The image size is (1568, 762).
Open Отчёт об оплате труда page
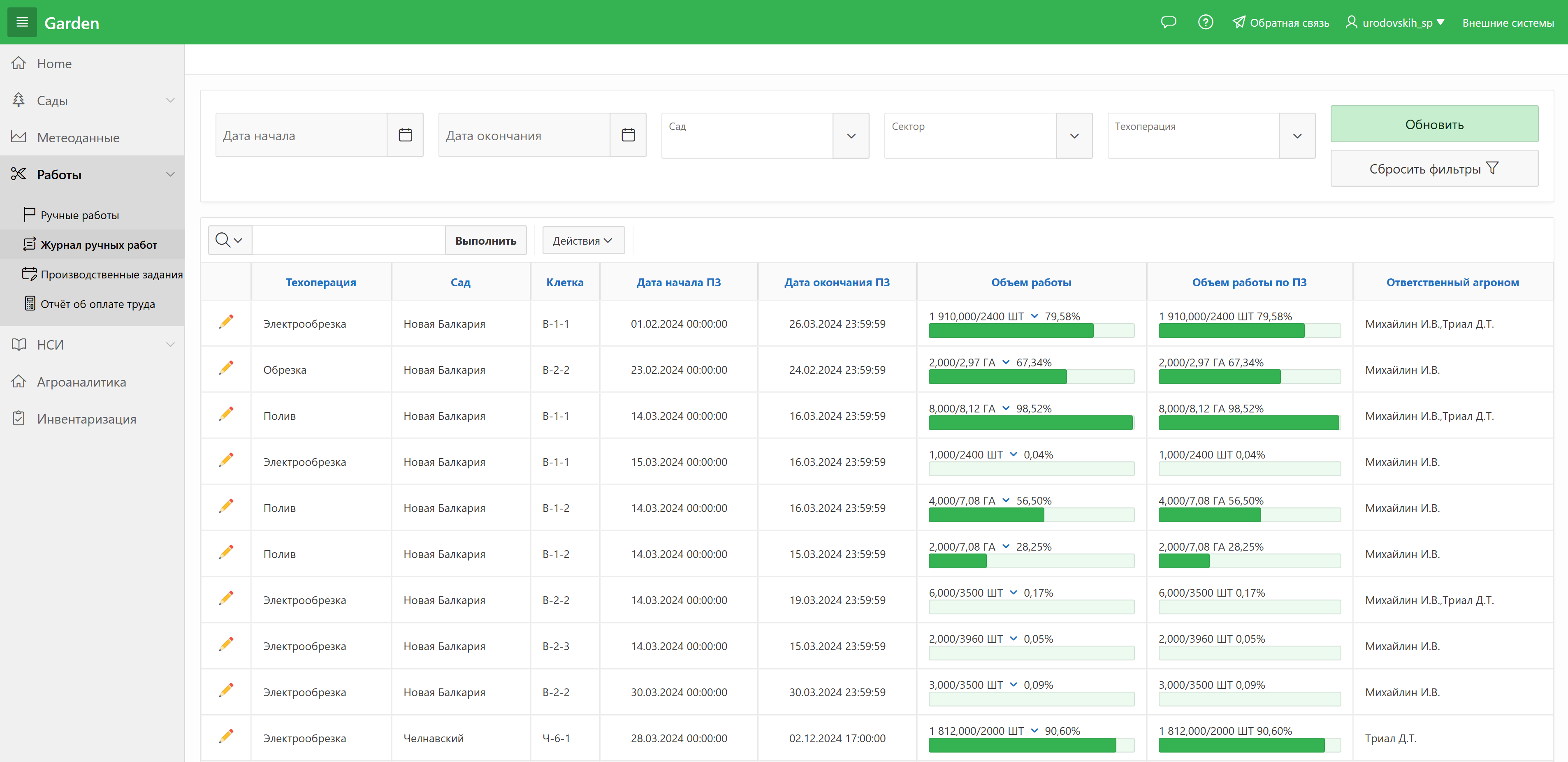pyautogui.click(x=97, y=304)
